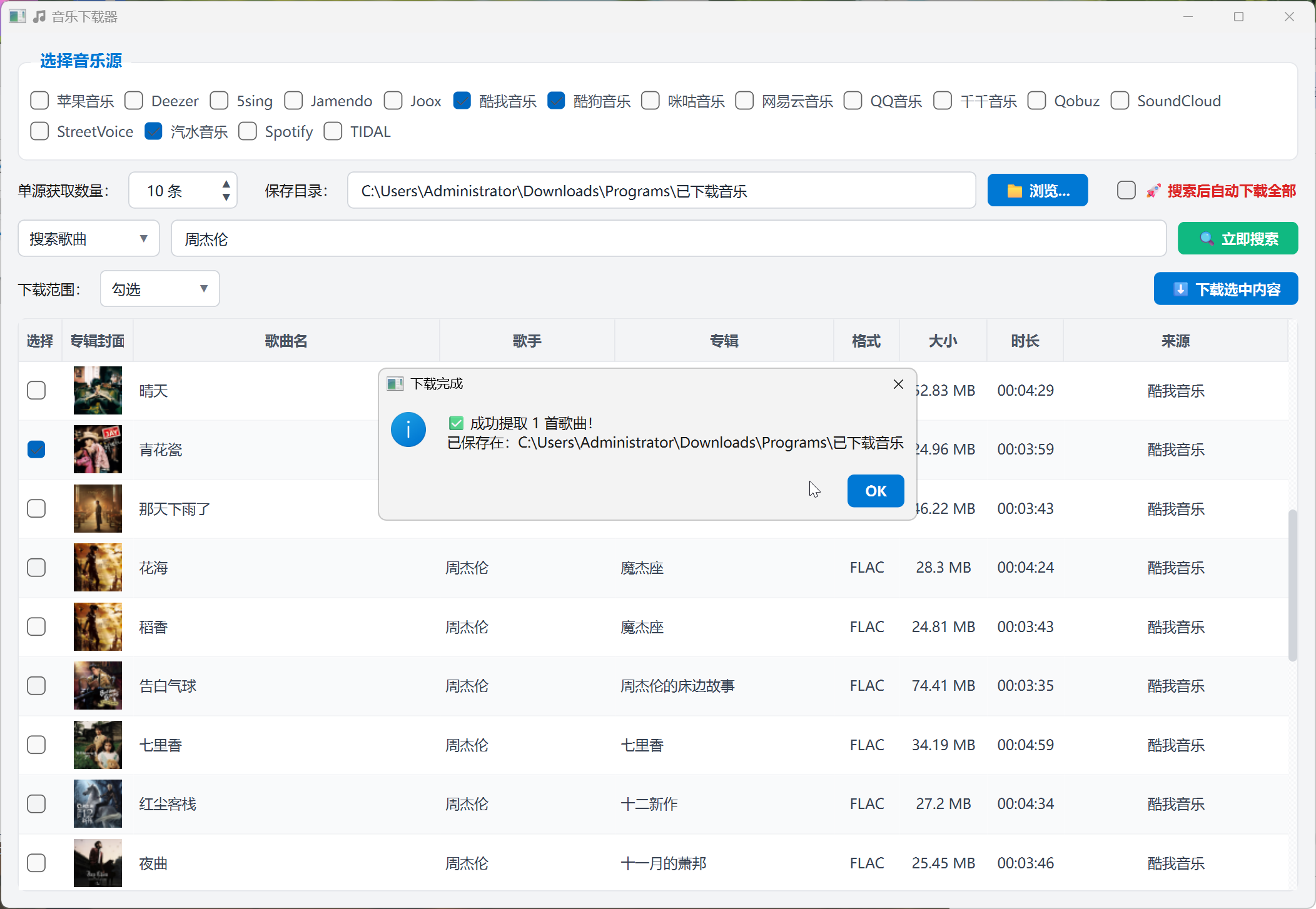Viewport: 1316px width, 909px height.
Task: Click the blue info icon in dialog
Action: pyautogui.click(x=408, y=429)
